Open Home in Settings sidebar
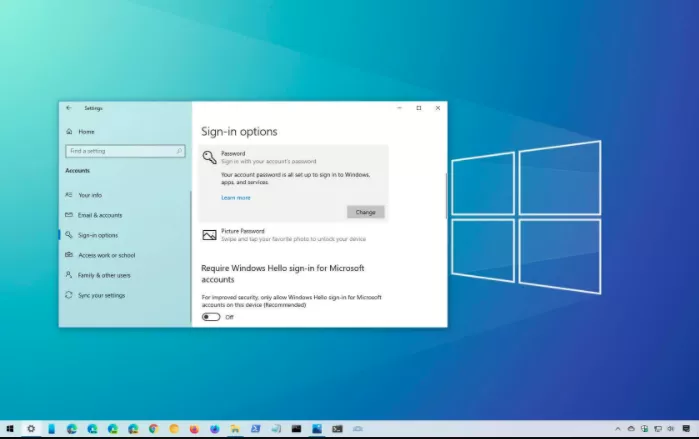The image size is (699, 439). pos(80,131)
